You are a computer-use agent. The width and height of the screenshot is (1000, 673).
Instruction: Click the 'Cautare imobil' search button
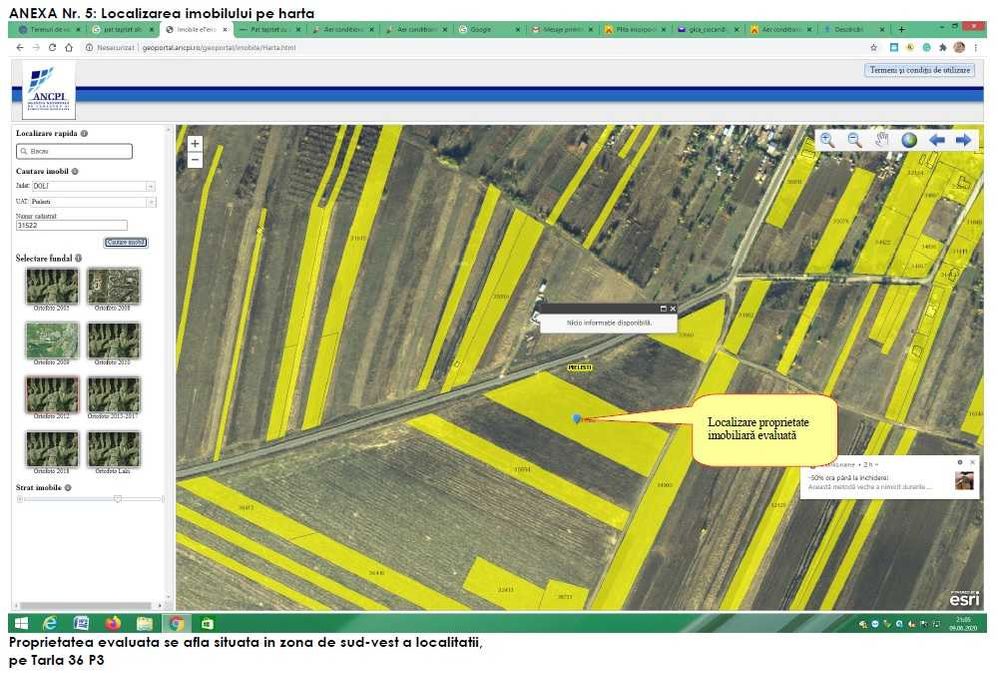coord(126,242)
